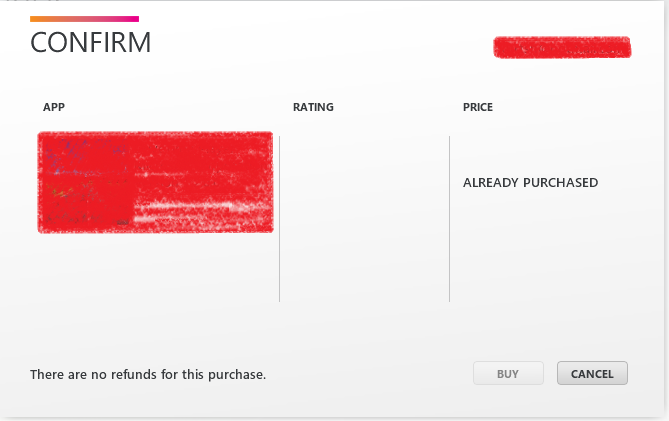The height and width of the screenshot is (421, 669).
Task: Click the orange-pink gradient bar above CONFIRM
Action: [x=84, y=19]
